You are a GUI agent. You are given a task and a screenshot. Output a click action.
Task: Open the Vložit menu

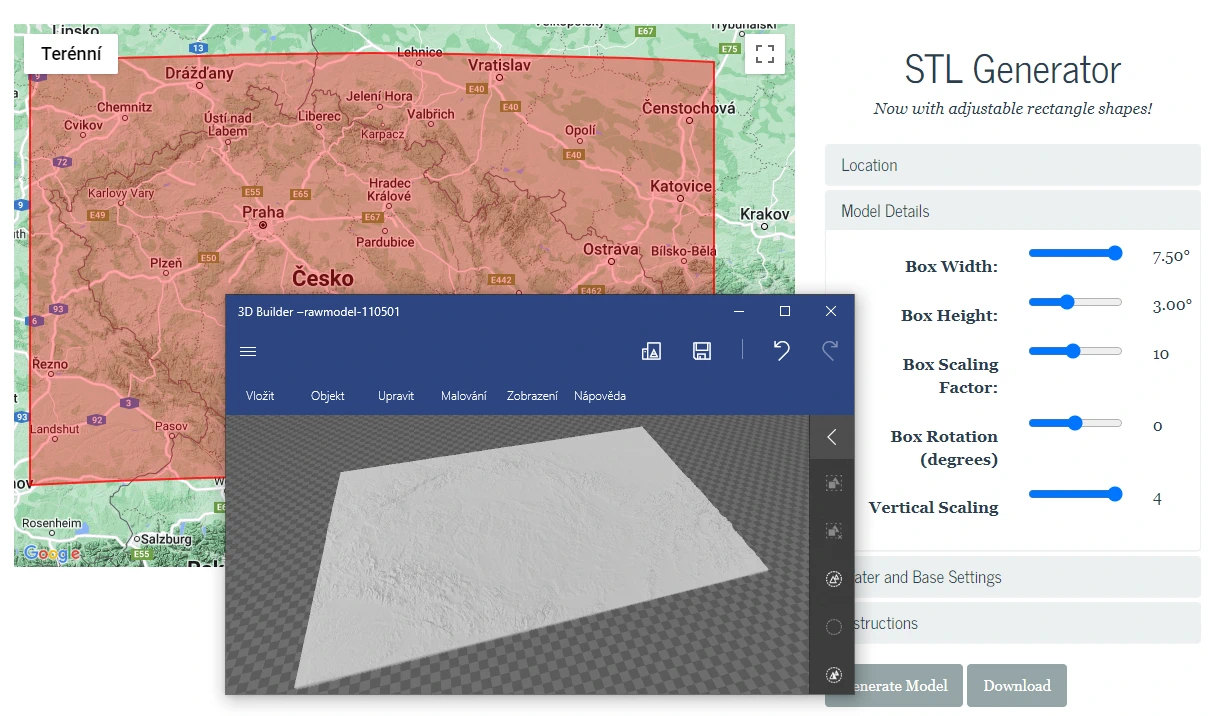(x=260, y=396)
